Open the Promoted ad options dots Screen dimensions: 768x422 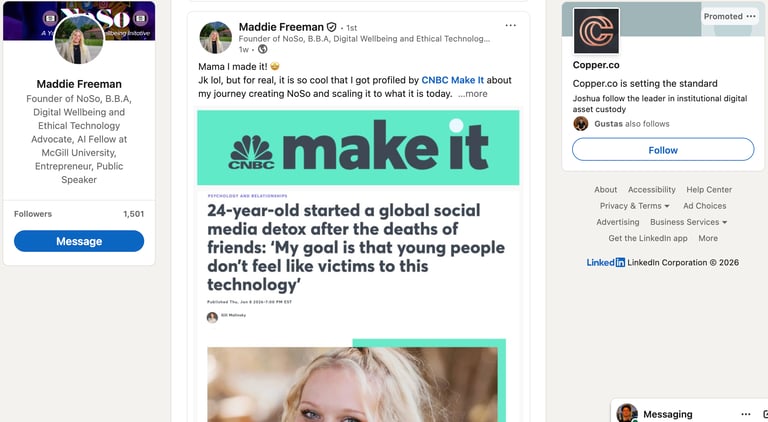[x=751, y=16]
